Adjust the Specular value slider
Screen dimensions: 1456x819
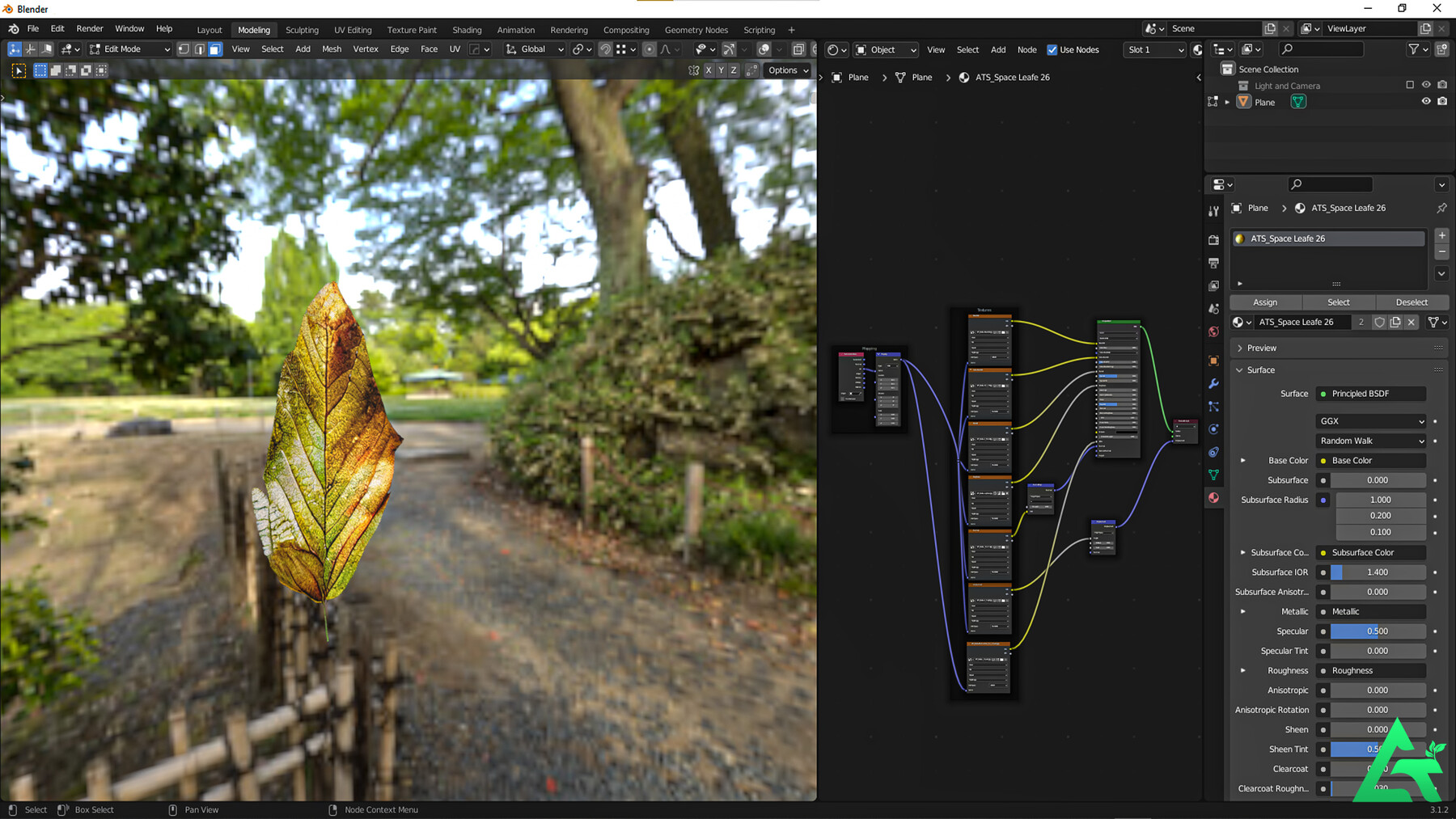tap(1378, 631)
